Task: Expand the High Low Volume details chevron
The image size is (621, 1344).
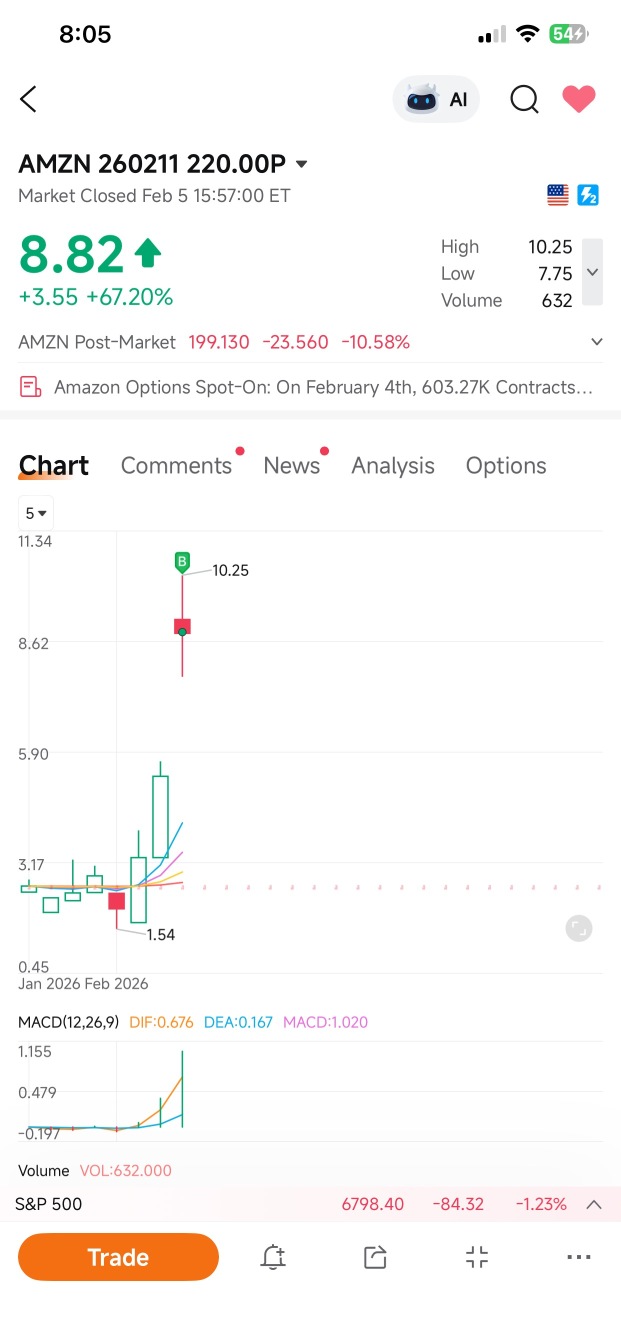Action: click(x=592, y=272)
